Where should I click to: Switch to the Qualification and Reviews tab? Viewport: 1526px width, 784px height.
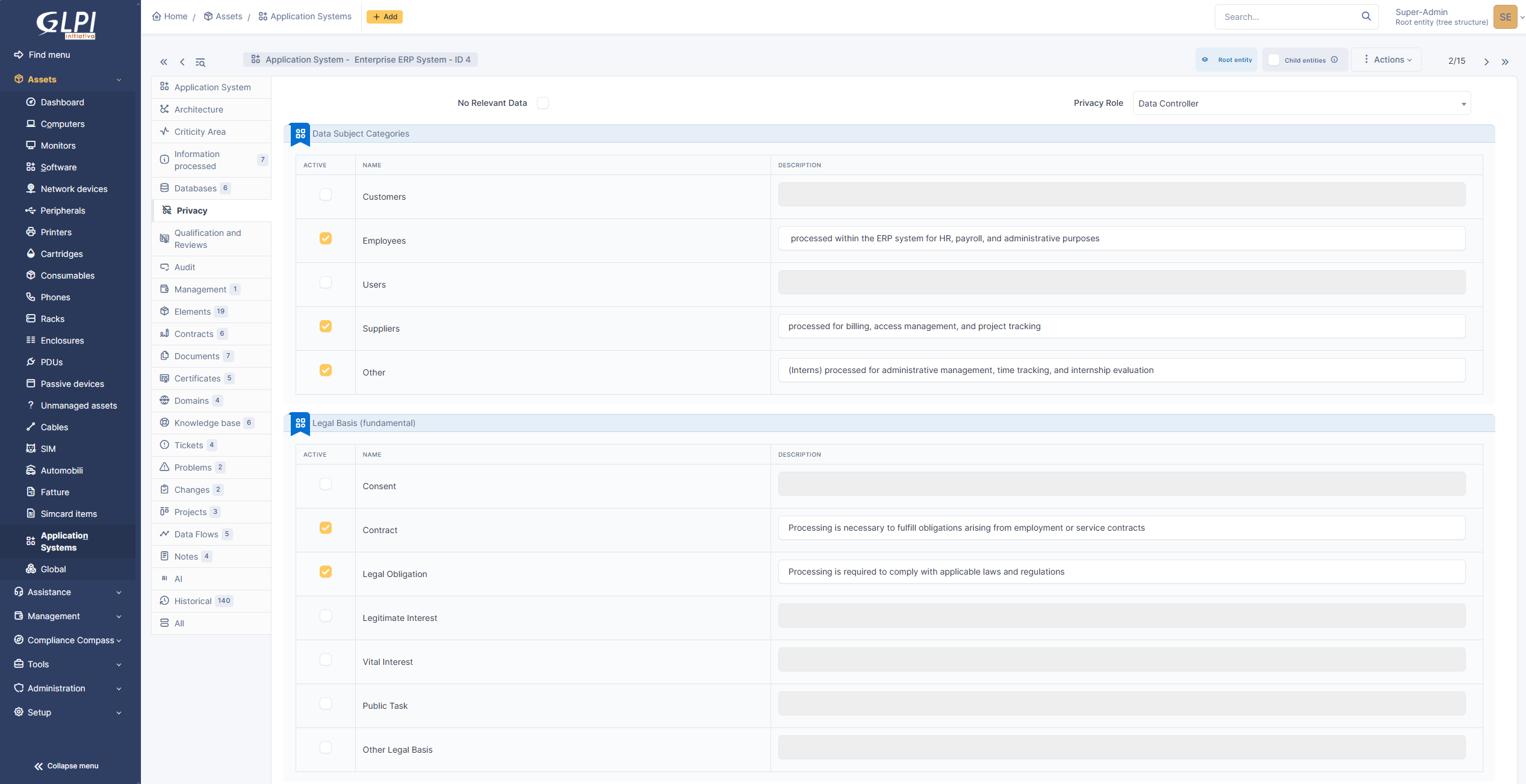click(x=211, y=239)
